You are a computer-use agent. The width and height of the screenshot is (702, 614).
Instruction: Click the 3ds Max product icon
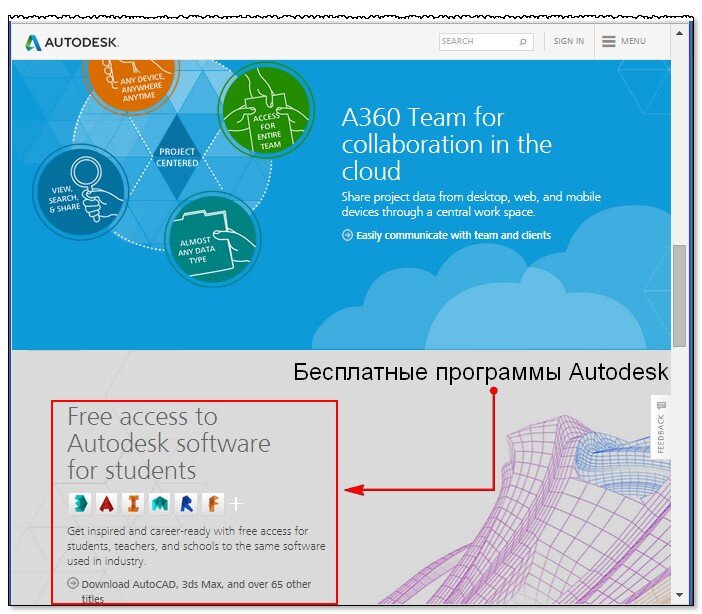coord(80,503)
